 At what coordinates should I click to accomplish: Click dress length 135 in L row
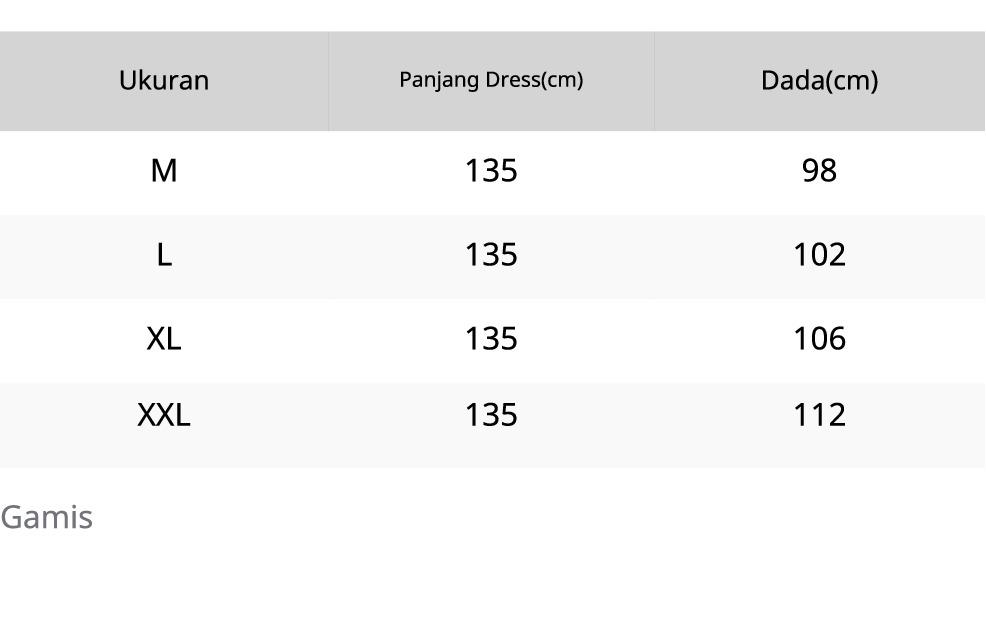tap(491, 255)
